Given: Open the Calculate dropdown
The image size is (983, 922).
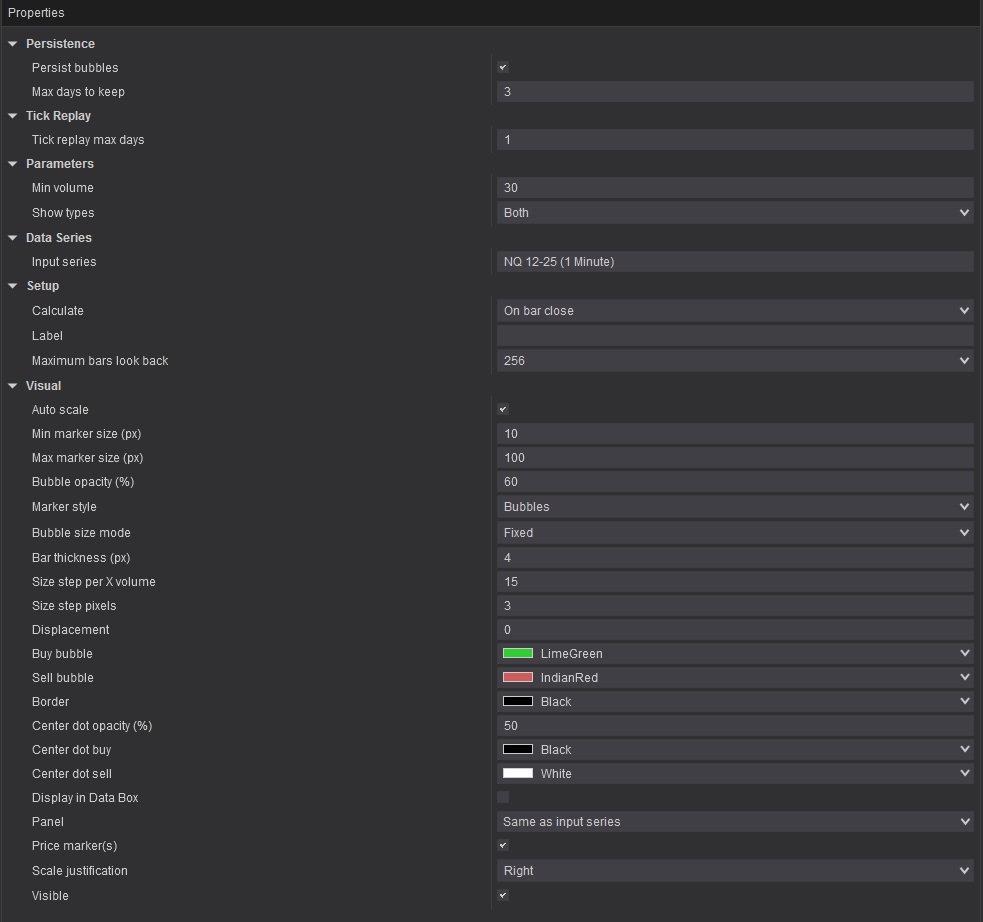Looking at the screenshot, I should pos(964,310).
